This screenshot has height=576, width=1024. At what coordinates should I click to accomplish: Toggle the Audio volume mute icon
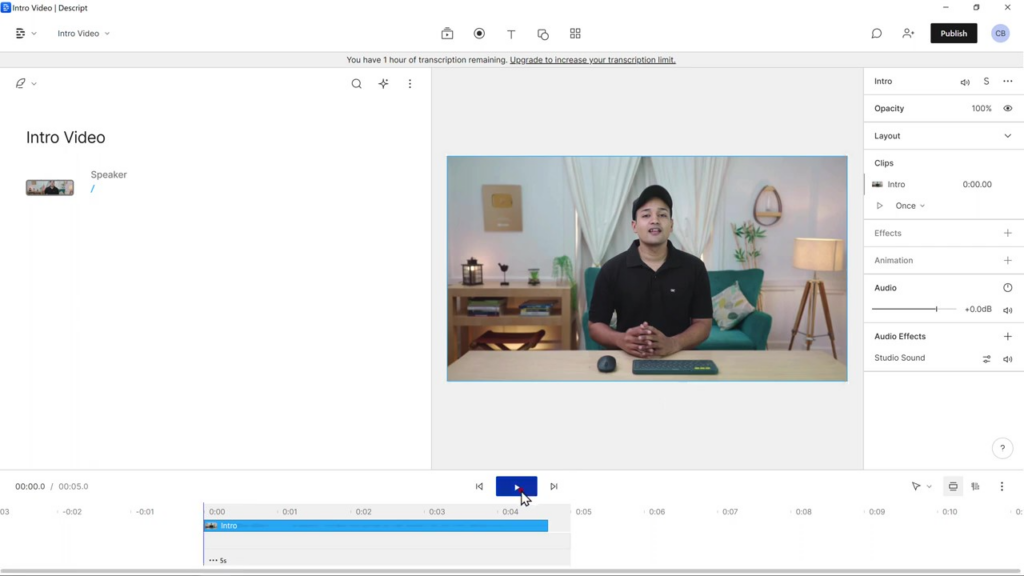coord(1008,310)
